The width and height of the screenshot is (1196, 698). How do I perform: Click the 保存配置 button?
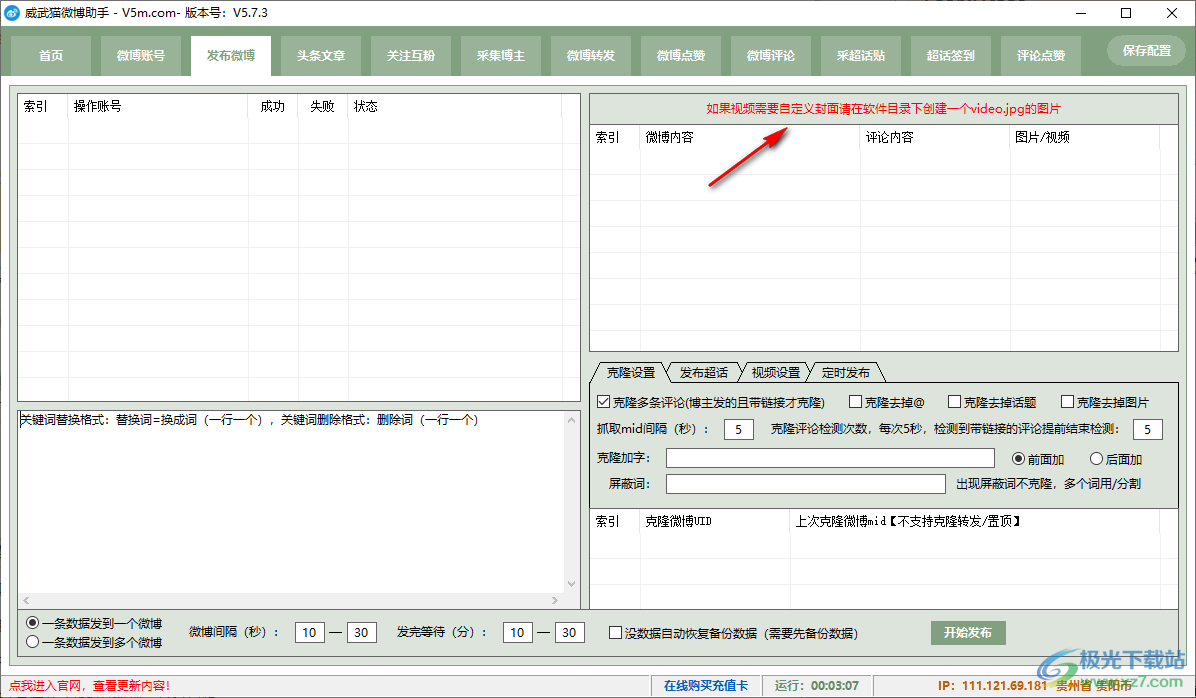1146,51
